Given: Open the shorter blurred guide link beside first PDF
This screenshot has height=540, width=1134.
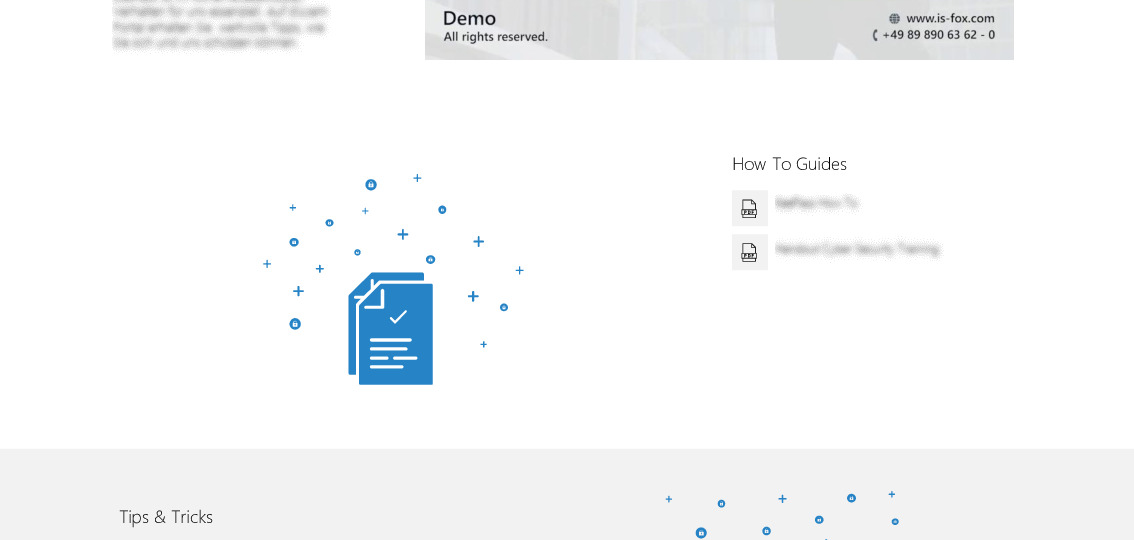Looking at the screenshot, I should pyautogui.click(x=817, y=204).
